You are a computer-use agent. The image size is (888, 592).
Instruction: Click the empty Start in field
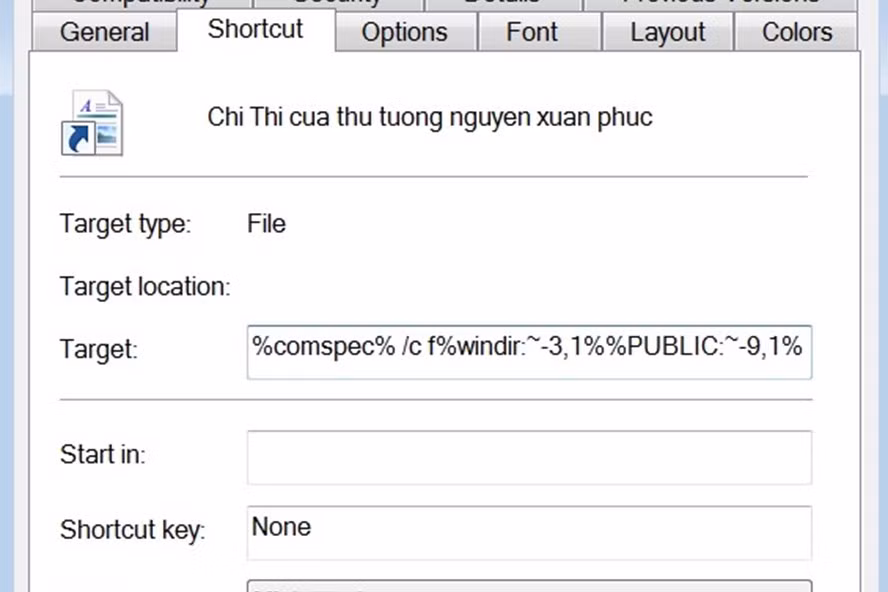point(529,456)
